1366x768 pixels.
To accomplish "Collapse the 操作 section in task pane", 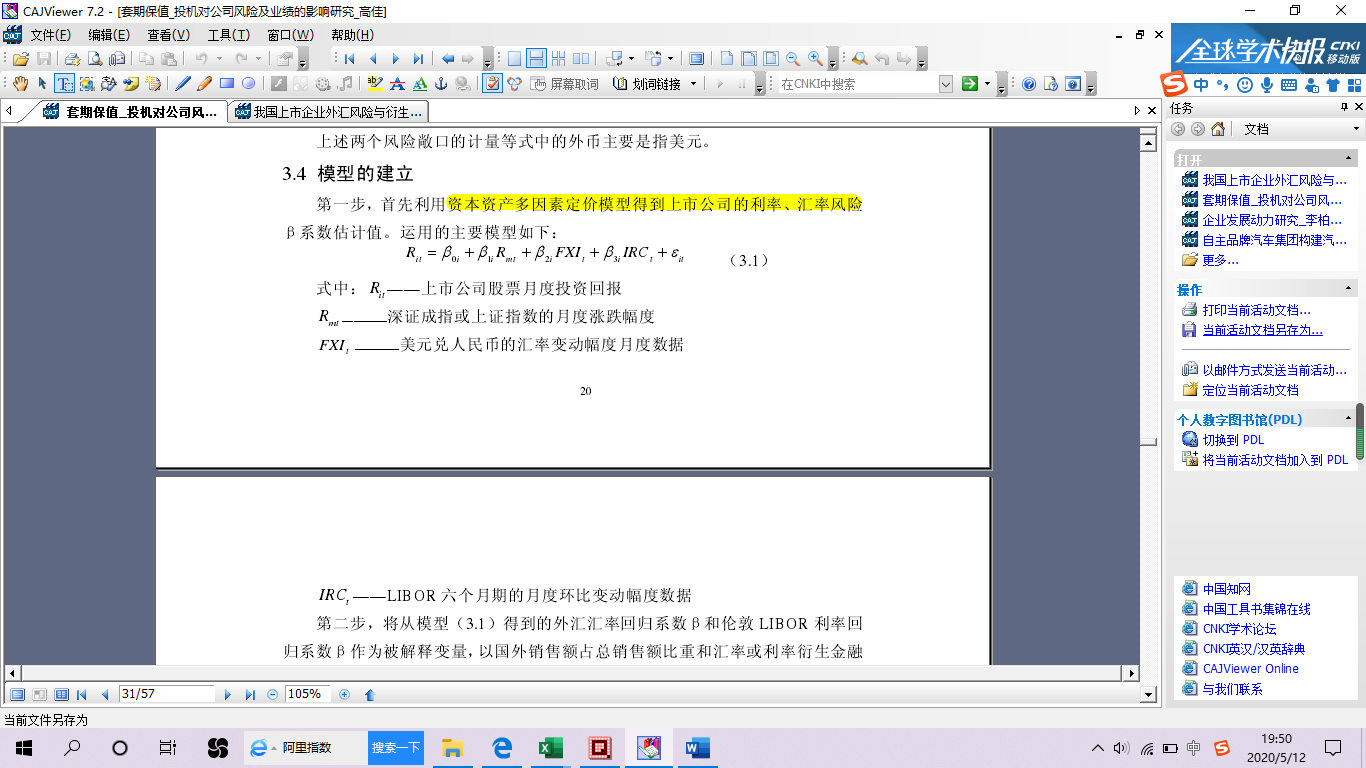I will pyautogui.click(x=1350, y=289).
